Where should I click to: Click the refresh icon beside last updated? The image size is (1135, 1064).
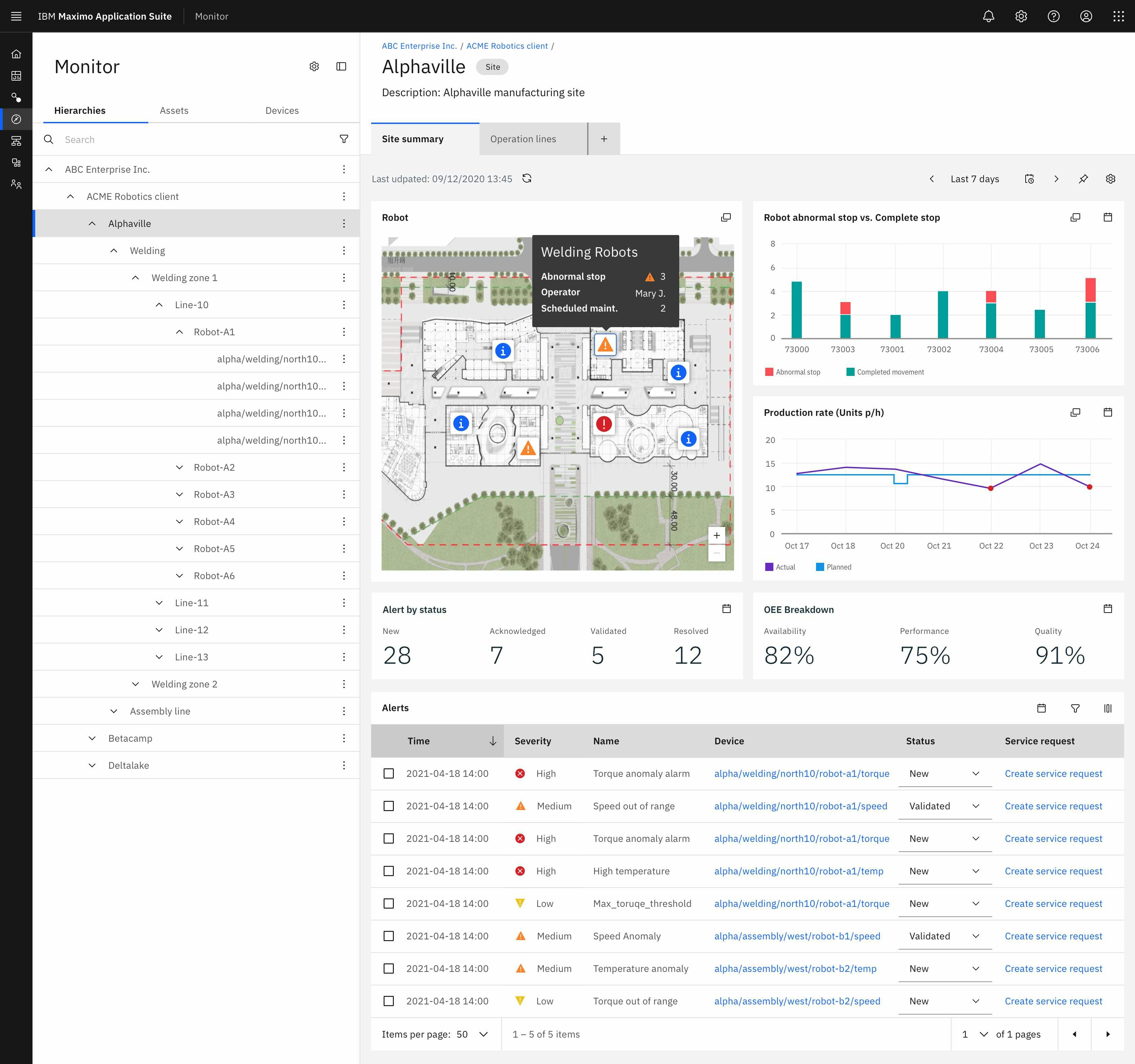[x=527, y=179]
